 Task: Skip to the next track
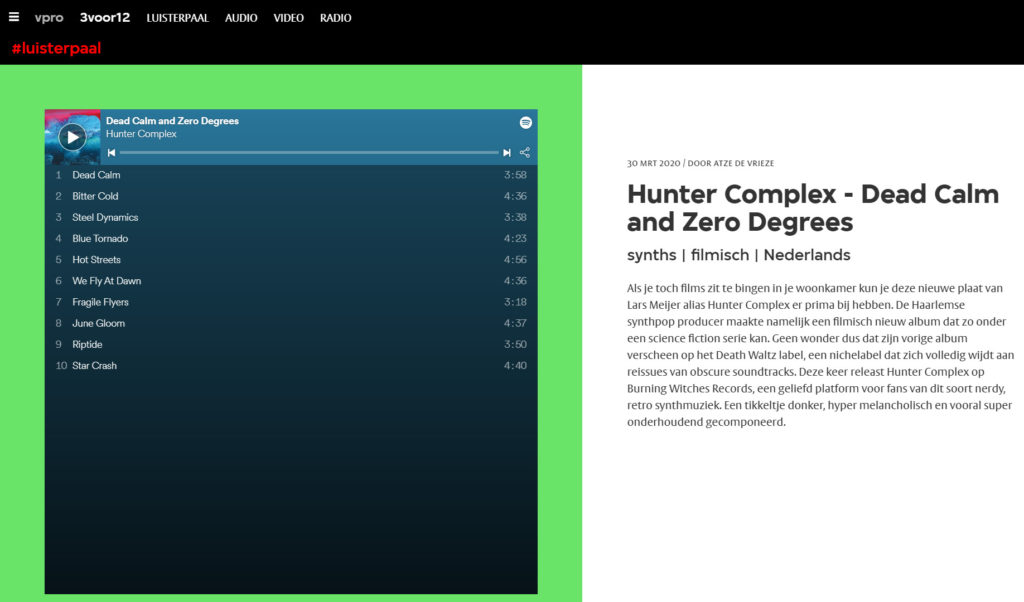[x=507, y=153]
